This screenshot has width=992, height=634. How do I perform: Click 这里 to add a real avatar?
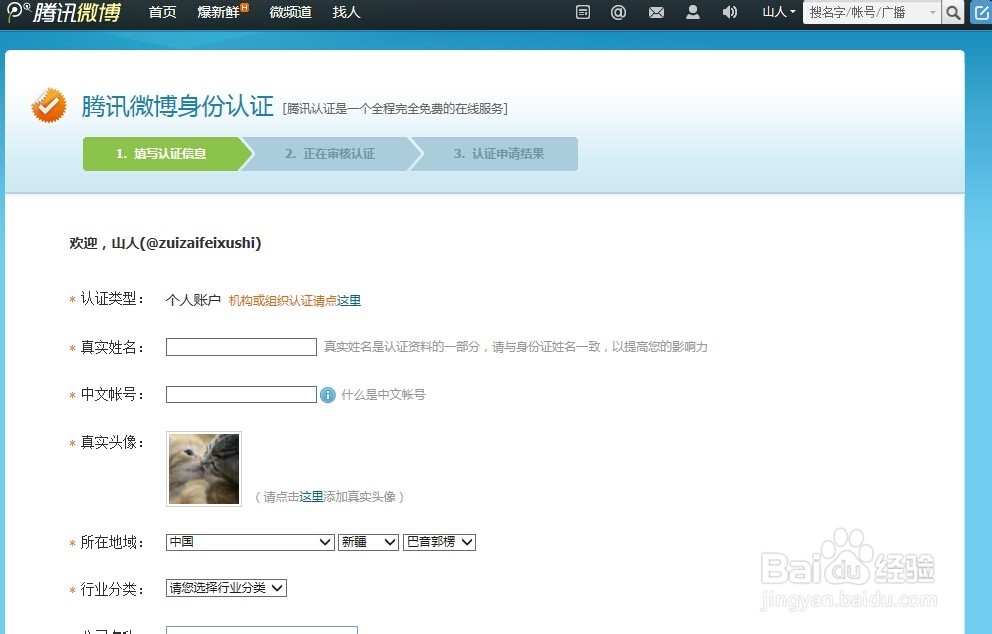(x=310, y=495)
